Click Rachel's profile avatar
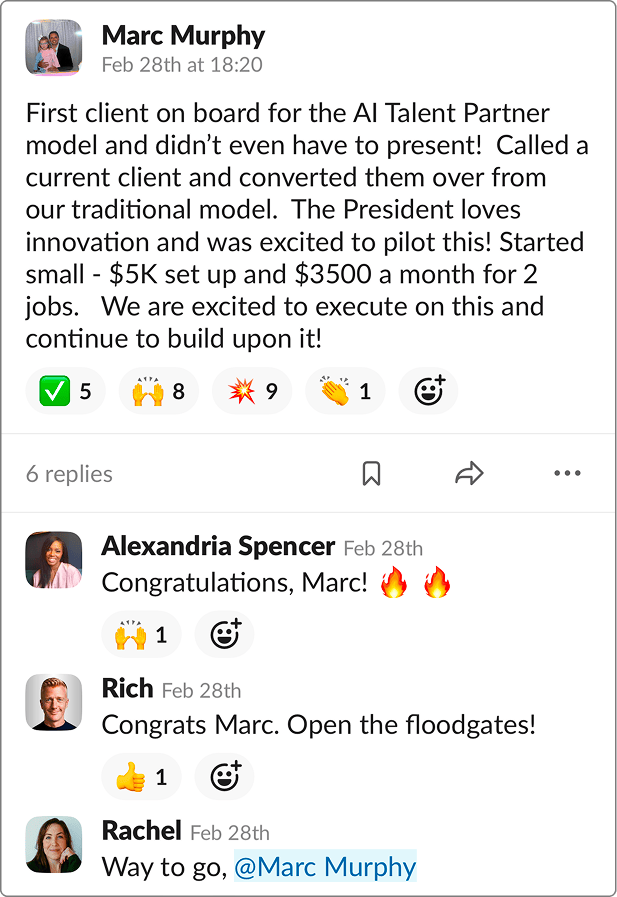This screenshot has width=617, height=897. click(54, 845)
